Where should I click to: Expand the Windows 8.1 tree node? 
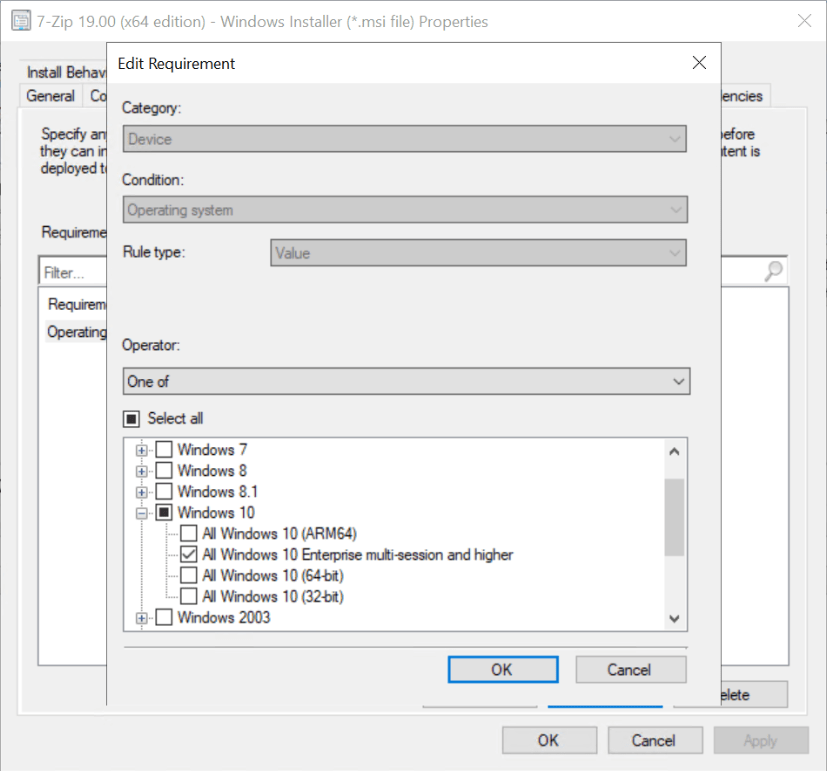click(x=141, y=492)
